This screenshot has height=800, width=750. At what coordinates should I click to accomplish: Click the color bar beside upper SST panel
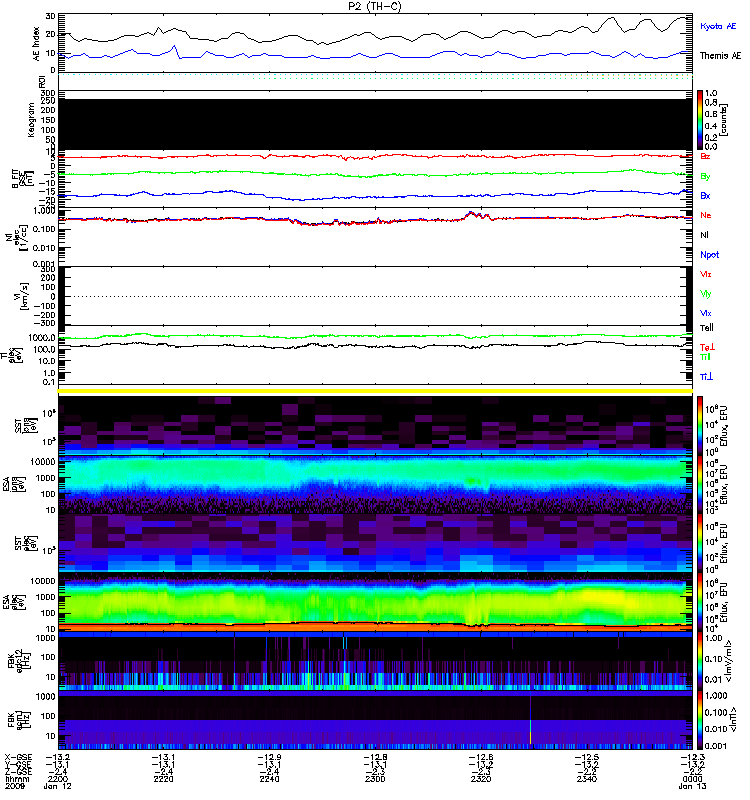pyautogui.click(x=700, y=424)
